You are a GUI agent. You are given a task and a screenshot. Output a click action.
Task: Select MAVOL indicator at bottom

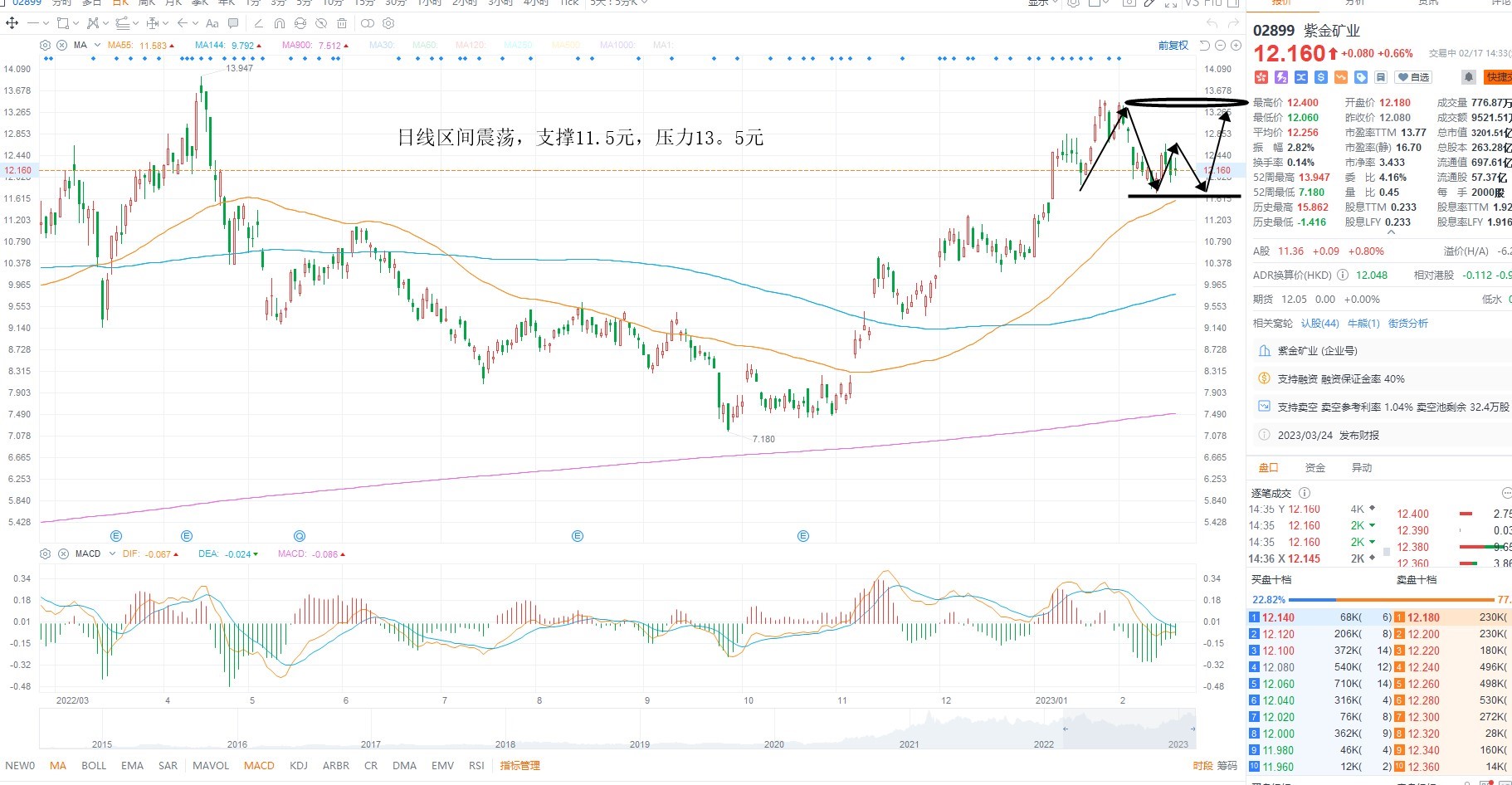[x=211, y=766]
